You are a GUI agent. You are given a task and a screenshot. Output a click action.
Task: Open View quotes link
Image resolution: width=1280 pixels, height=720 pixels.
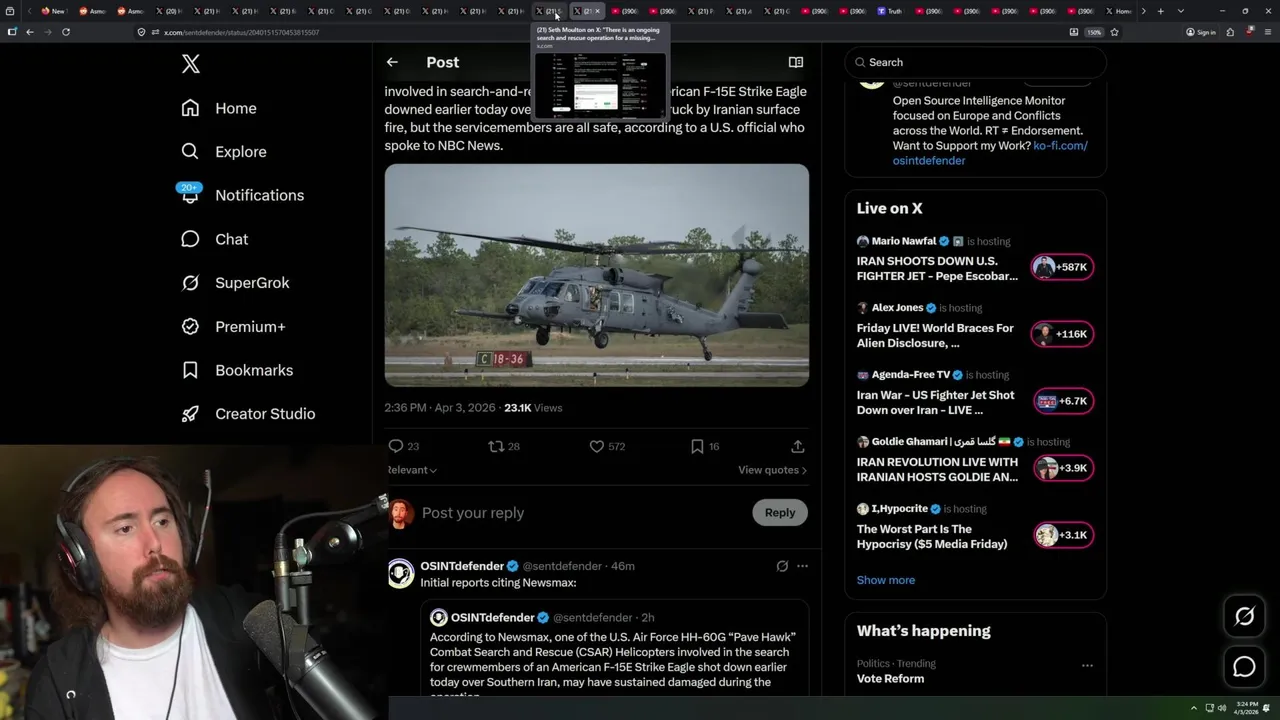click(x=772, y=470)
